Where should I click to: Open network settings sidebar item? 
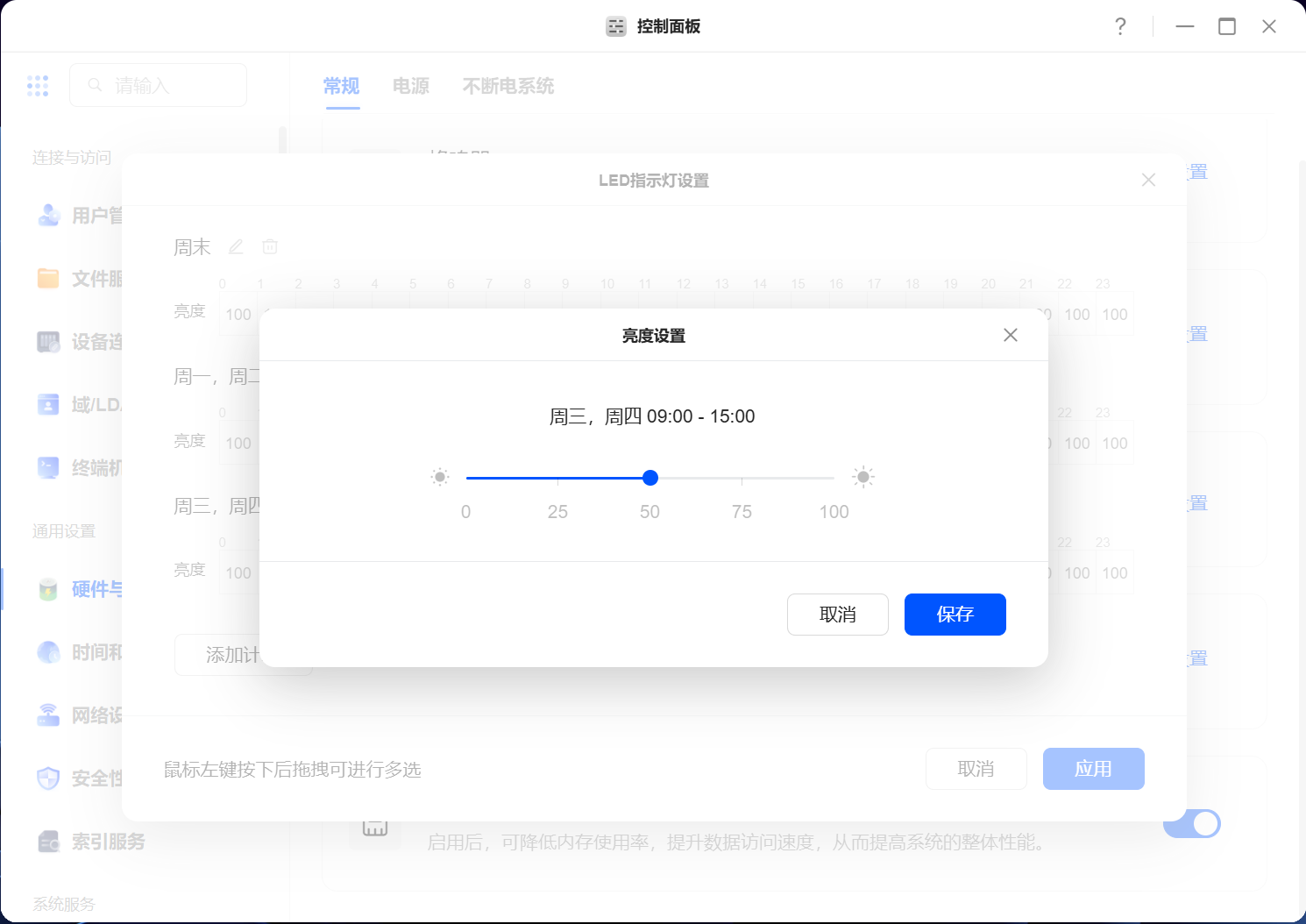point(79,715)
